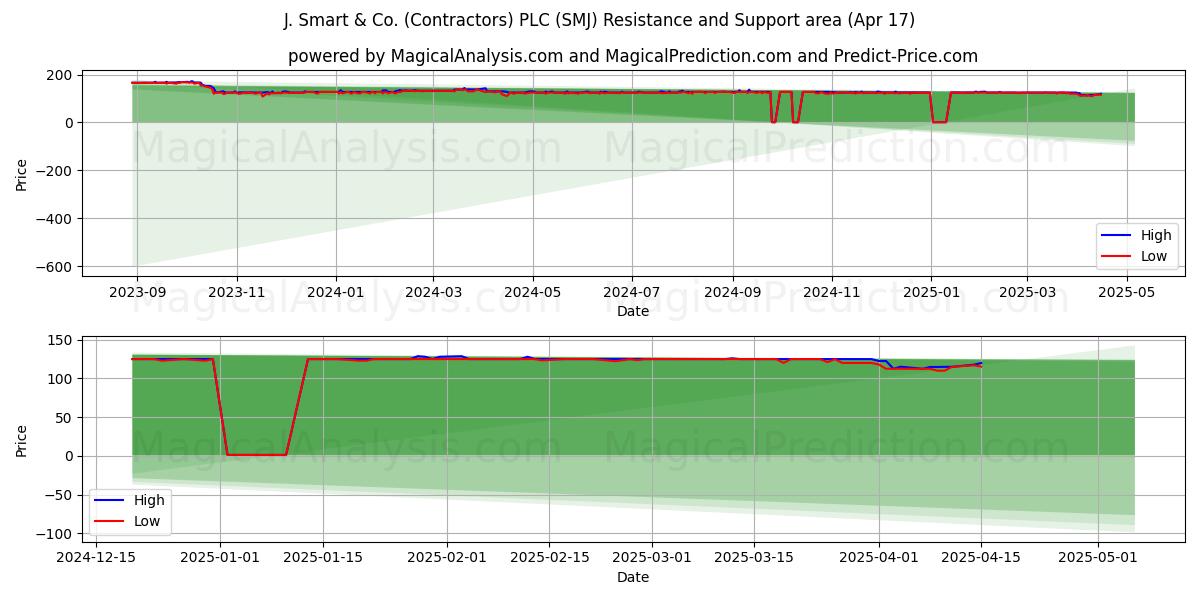Click the '2024-12-15' tick label
The height and width of the screenshot is (600, 1200).
tap(97, 556)
